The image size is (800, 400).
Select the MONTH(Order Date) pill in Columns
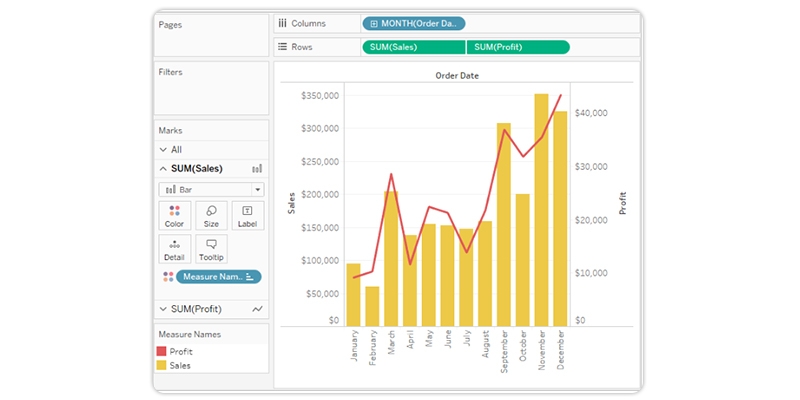tap(414, 23)
